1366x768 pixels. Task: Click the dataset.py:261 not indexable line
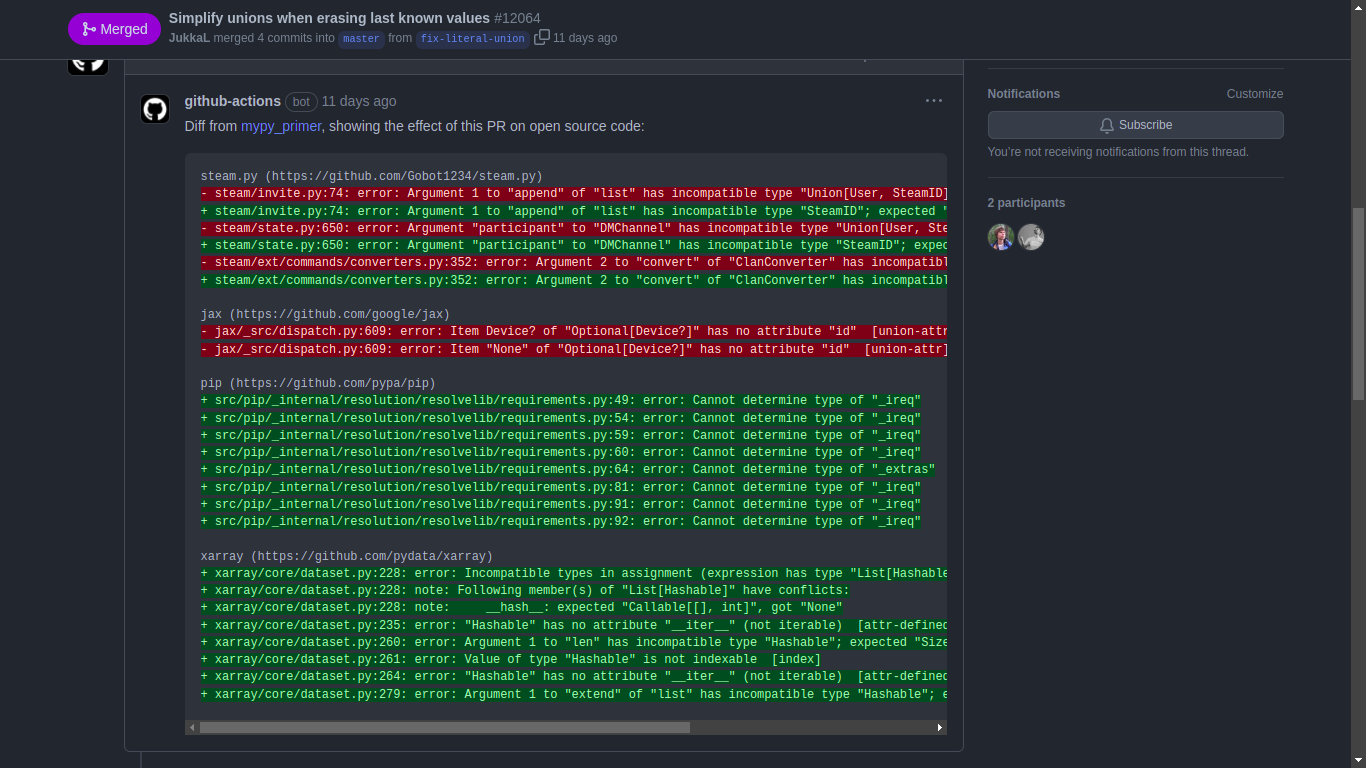[511, 659]
